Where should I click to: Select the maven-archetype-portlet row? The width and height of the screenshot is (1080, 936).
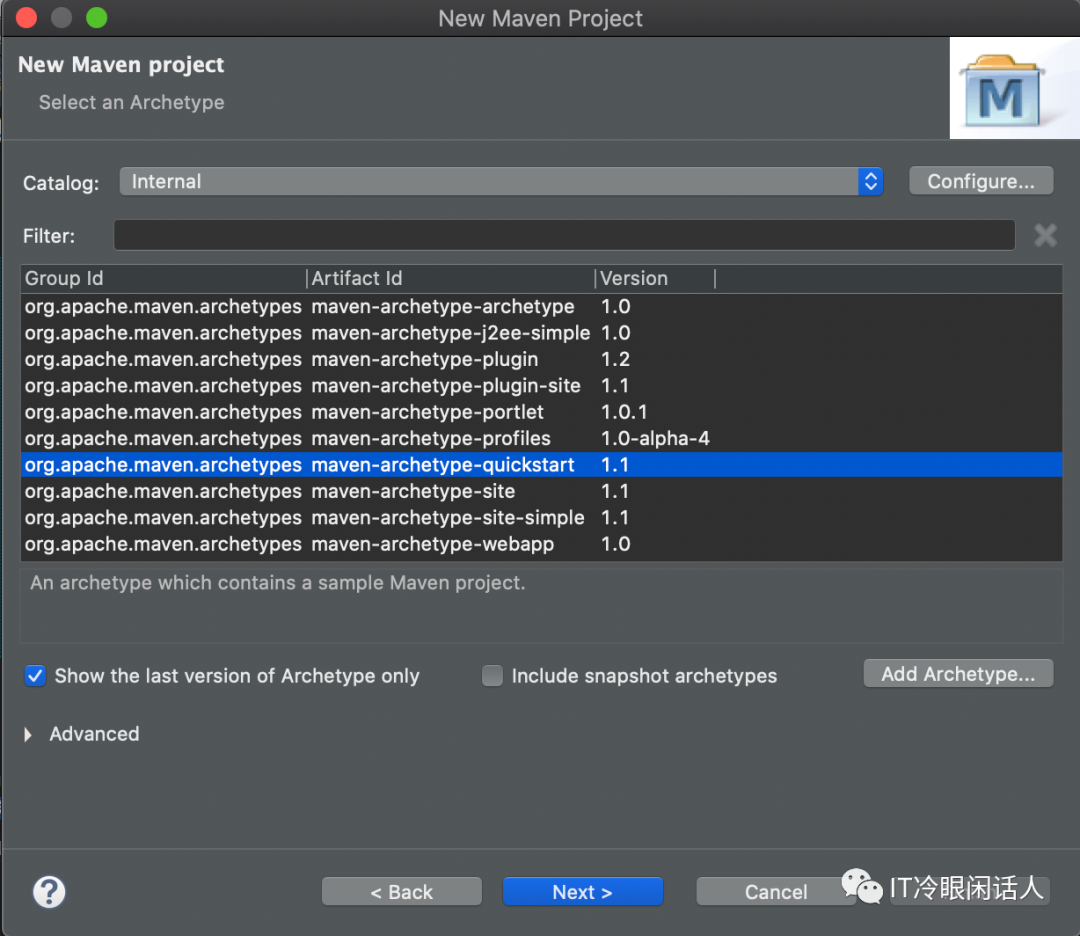pos(541,412)
